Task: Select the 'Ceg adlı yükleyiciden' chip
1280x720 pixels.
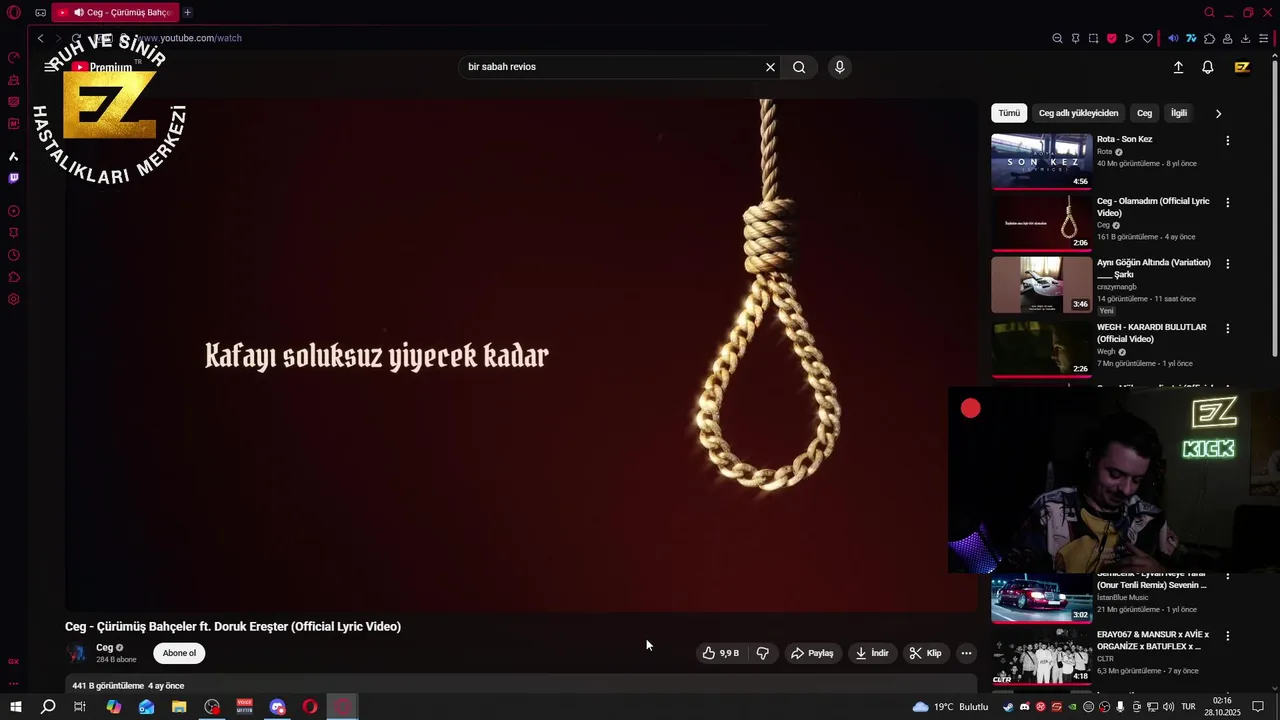Action: coord(1078,113)
